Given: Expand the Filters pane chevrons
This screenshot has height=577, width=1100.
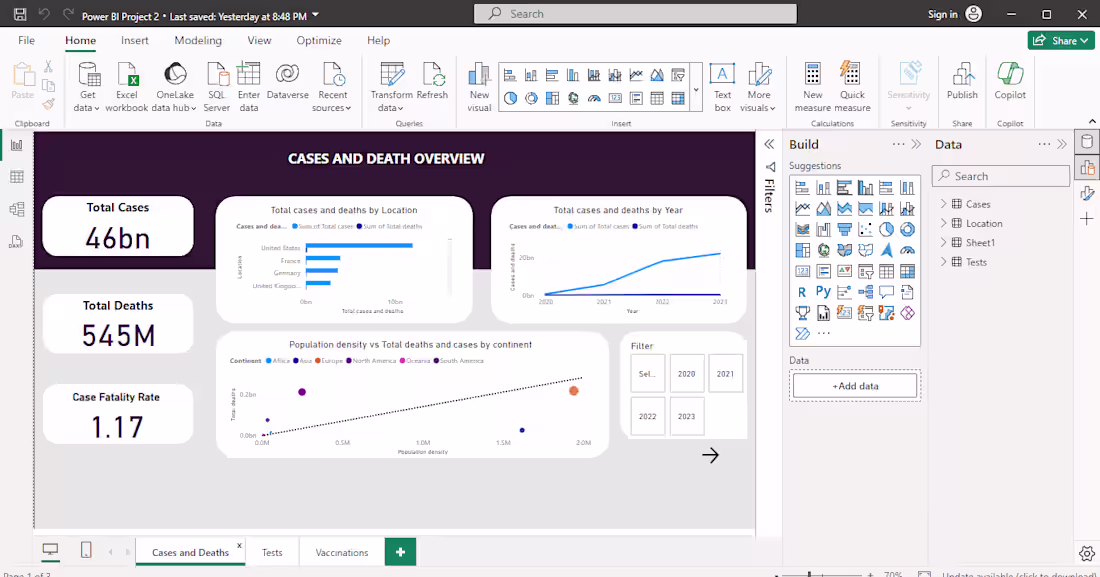Looking at the screenshot, I should coord(769,144).
